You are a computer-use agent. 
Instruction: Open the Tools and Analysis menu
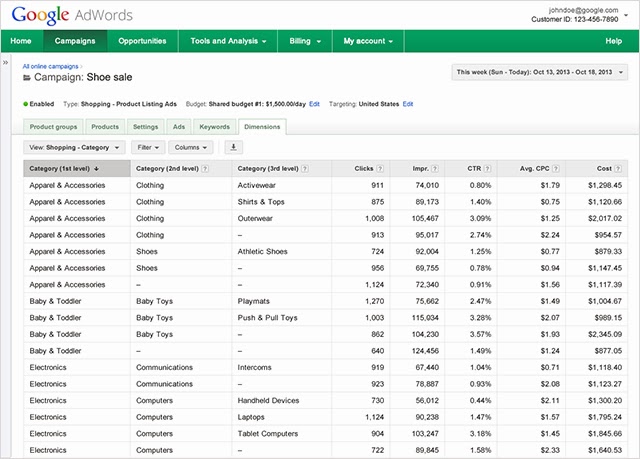(228, 41)
